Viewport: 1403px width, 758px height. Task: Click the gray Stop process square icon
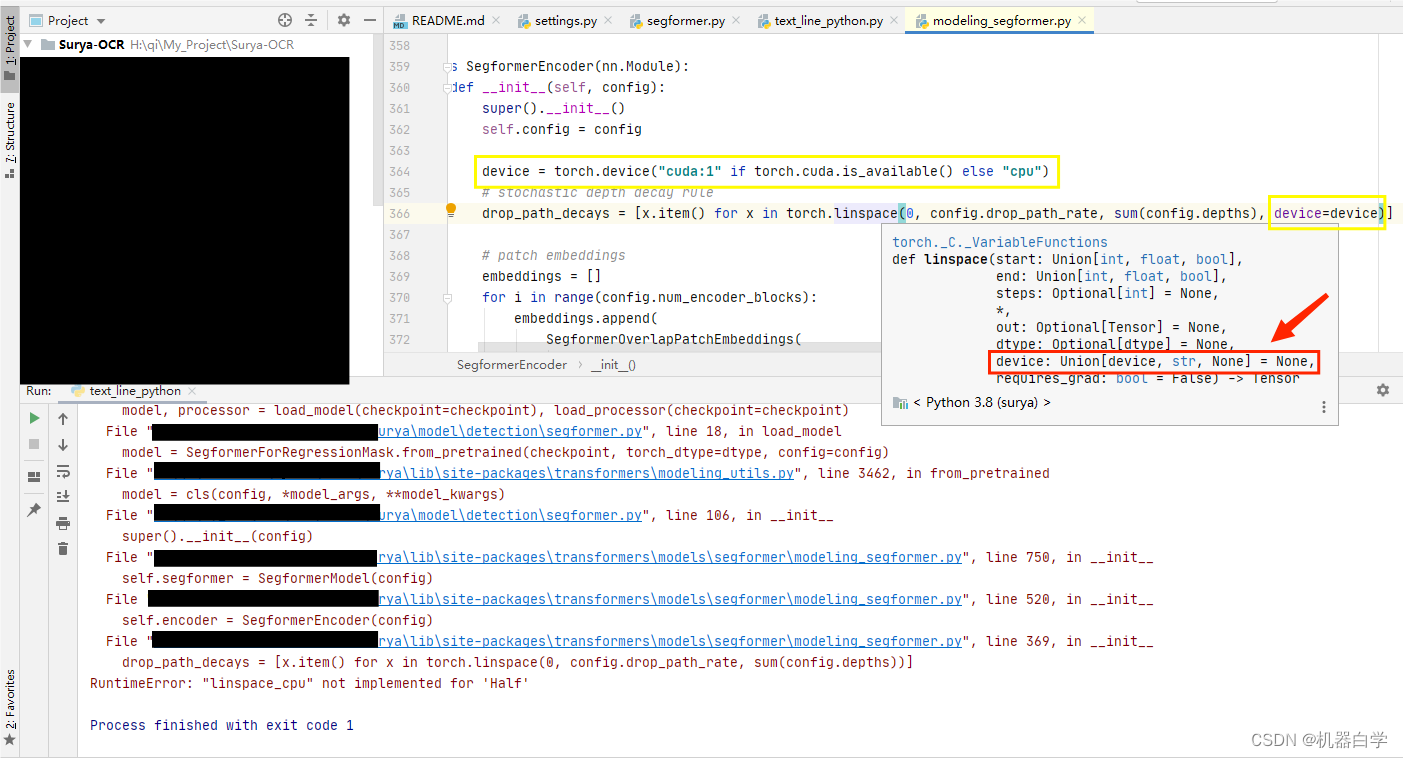pyautogui.click(x=35, y=444)
